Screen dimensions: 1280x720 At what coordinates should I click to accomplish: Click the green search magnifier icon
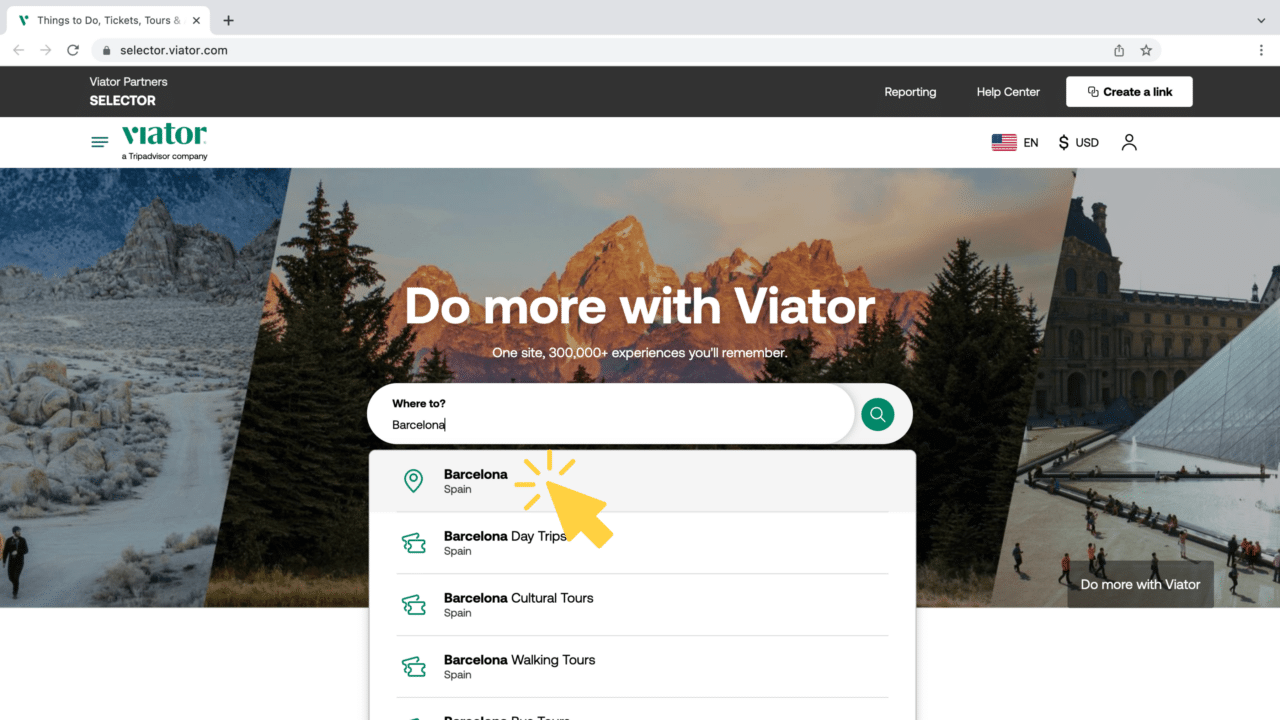877,414
